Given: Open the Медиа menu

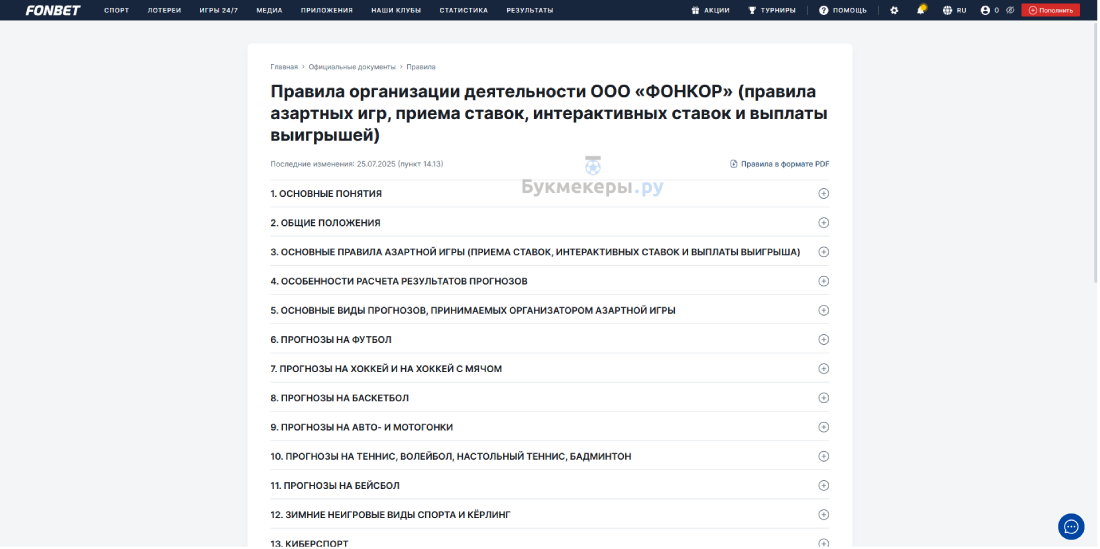Looking at the screenshot, I should [269, 11].
